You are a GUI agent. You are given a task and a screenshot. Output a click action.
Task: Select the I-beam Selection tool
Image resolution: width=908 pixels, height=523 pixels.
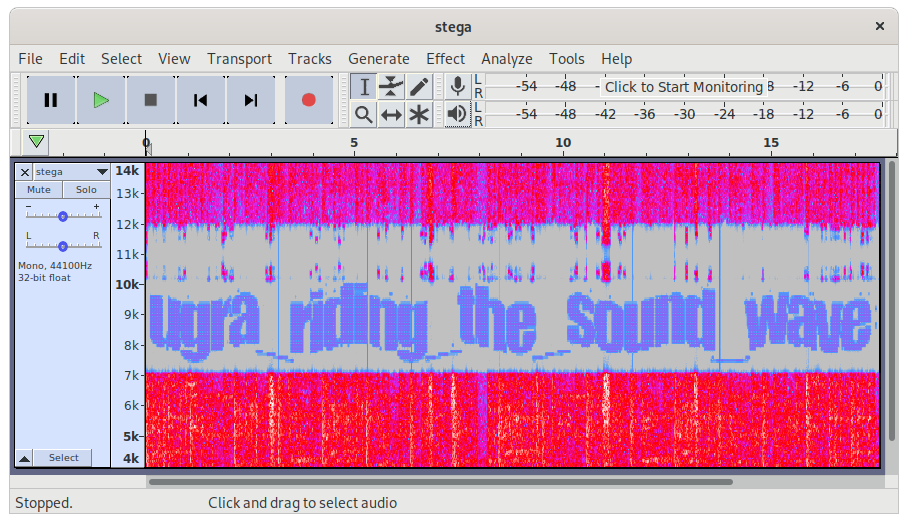(364, 87)
